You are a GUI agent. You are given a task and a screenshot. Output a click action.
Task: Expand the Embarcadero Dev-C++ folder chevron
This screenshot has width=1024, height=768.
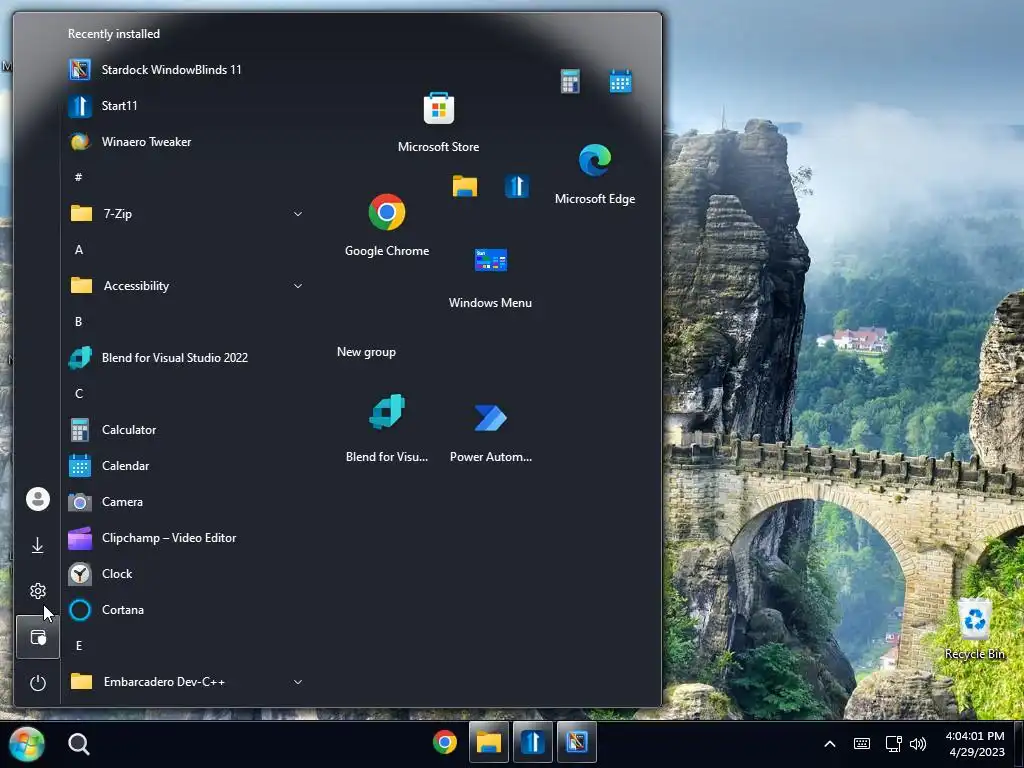[x=298, y=682]
